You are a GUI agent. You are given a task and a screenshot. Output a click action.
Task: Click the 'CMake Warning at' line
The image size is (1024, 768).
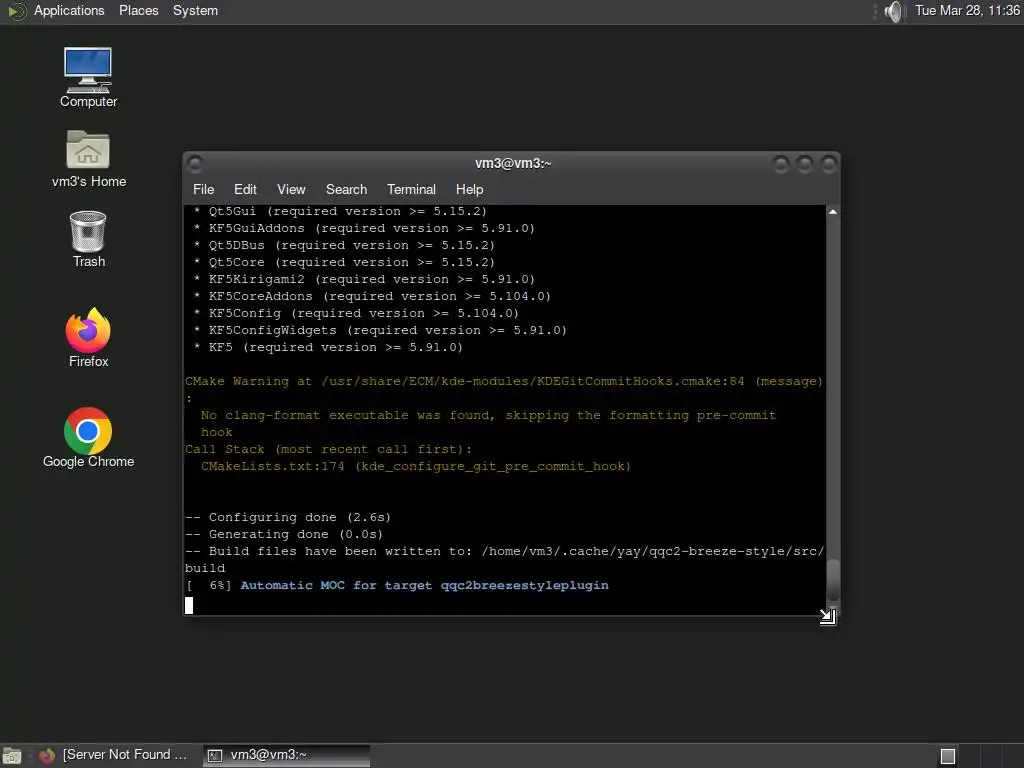coord(504,381)
